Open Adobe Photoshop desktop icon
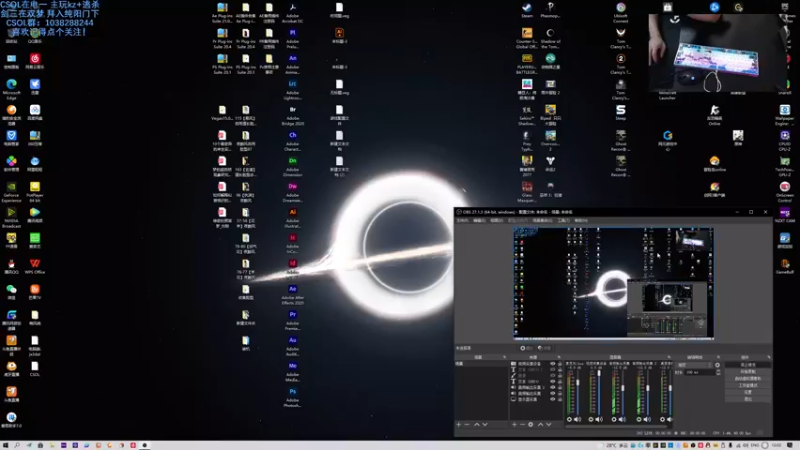 [292, 397]
